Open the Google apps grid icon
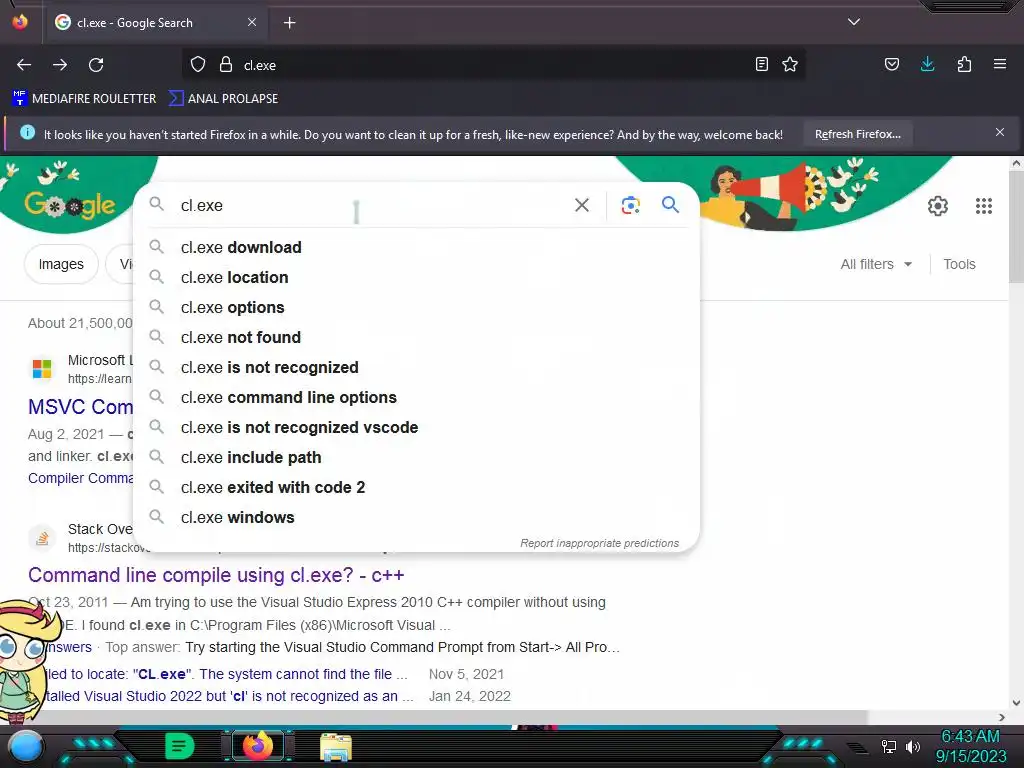Viewport: 1024px width, 768px height. point(984,206)
